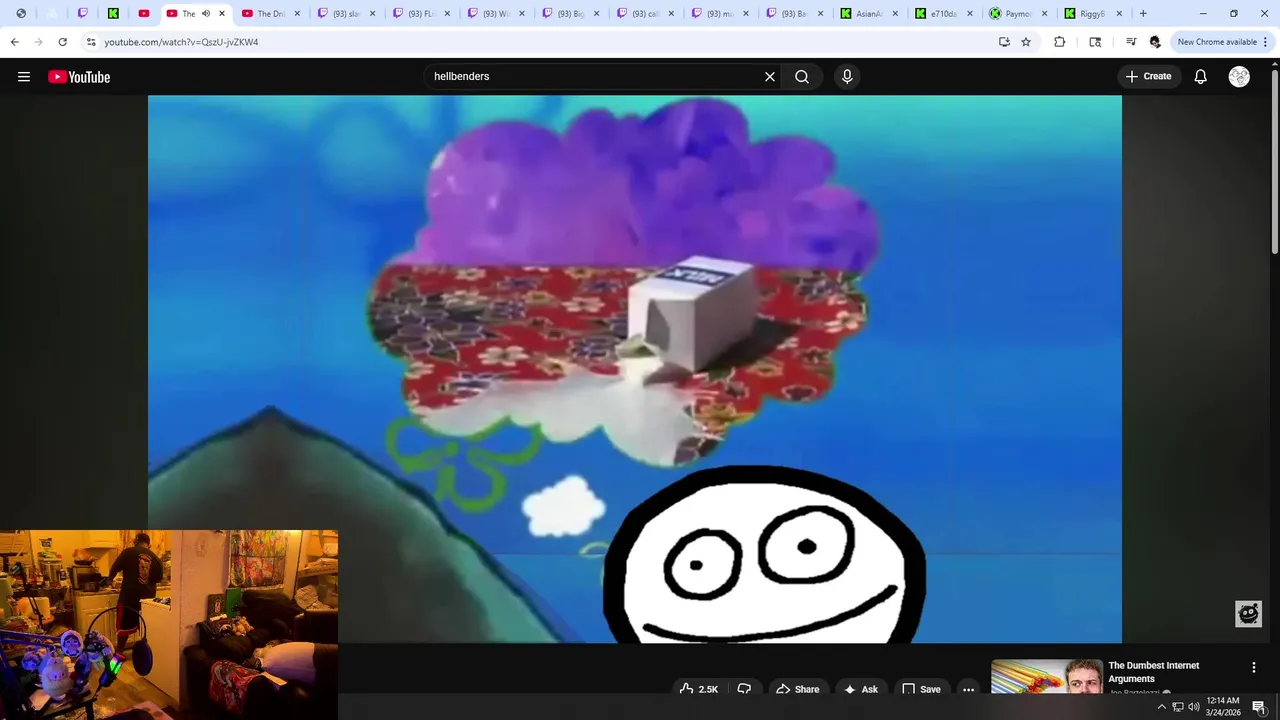The height and width of the screenshot is (720, 1280).
Task: Switch to the (93) sla... Twitch tab
Action: tap(343, 14)
